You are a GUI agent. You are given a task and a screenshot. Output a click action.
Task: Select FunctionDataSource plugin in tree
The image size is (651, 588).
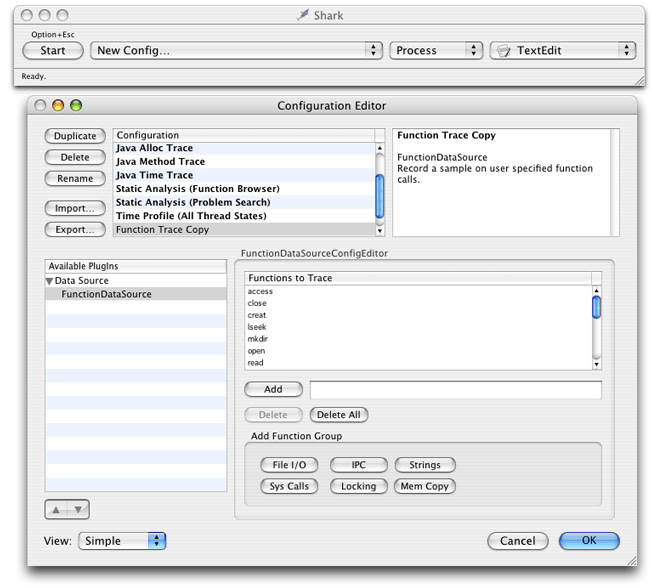(x=106, y=294)
